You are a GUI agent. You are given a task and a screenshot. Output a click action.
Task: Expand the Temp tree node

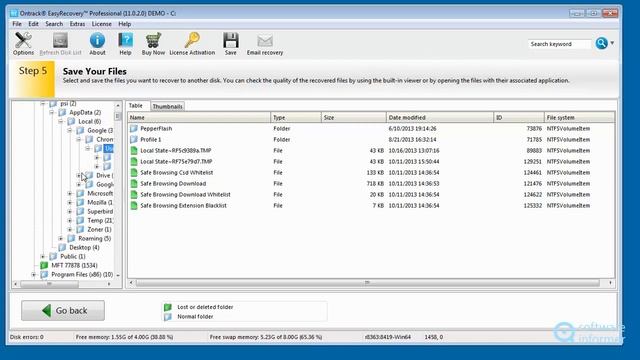(x=70, y=220)
